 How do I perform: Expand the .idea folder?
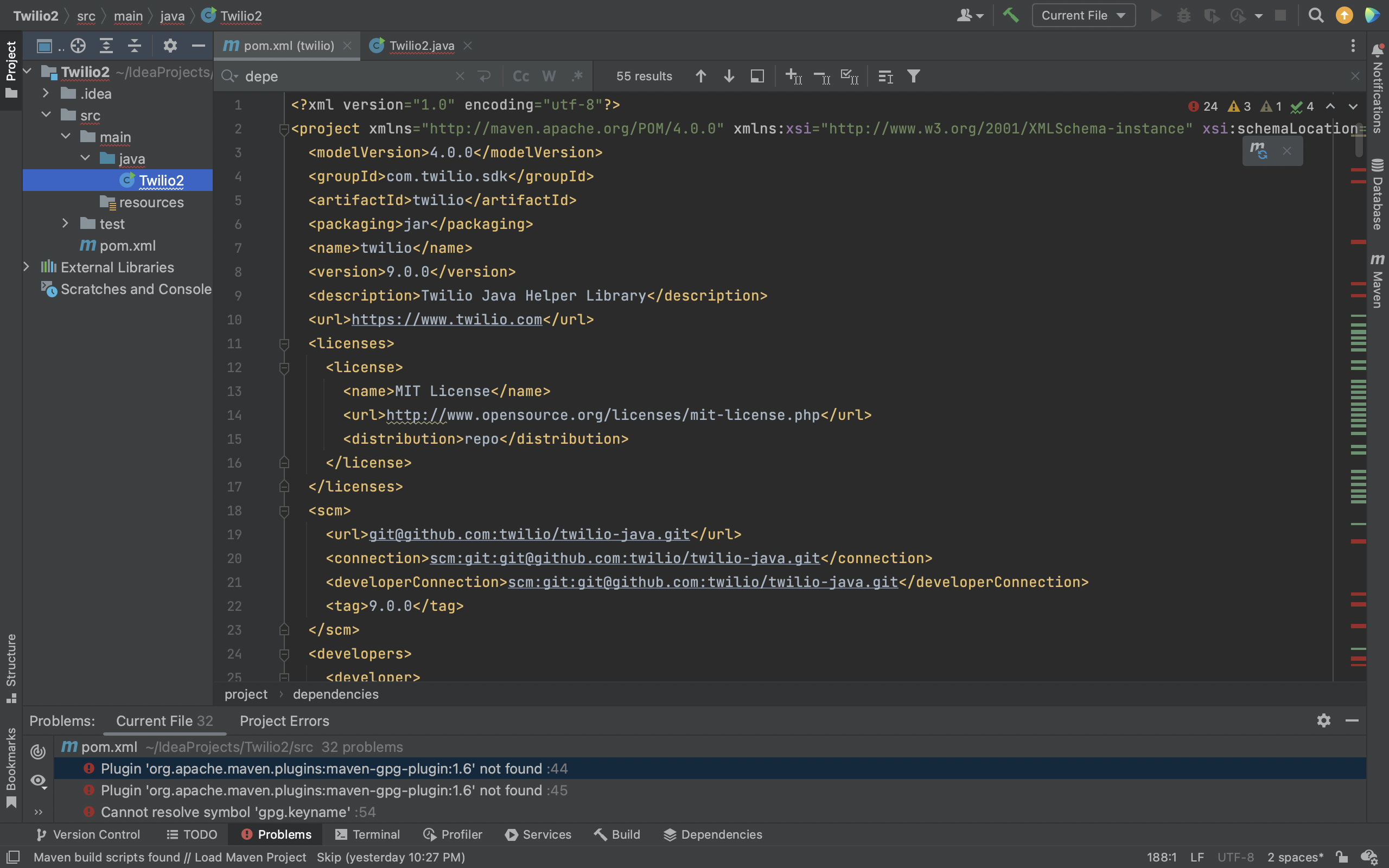pyautogui.click(x=46, y=93)
